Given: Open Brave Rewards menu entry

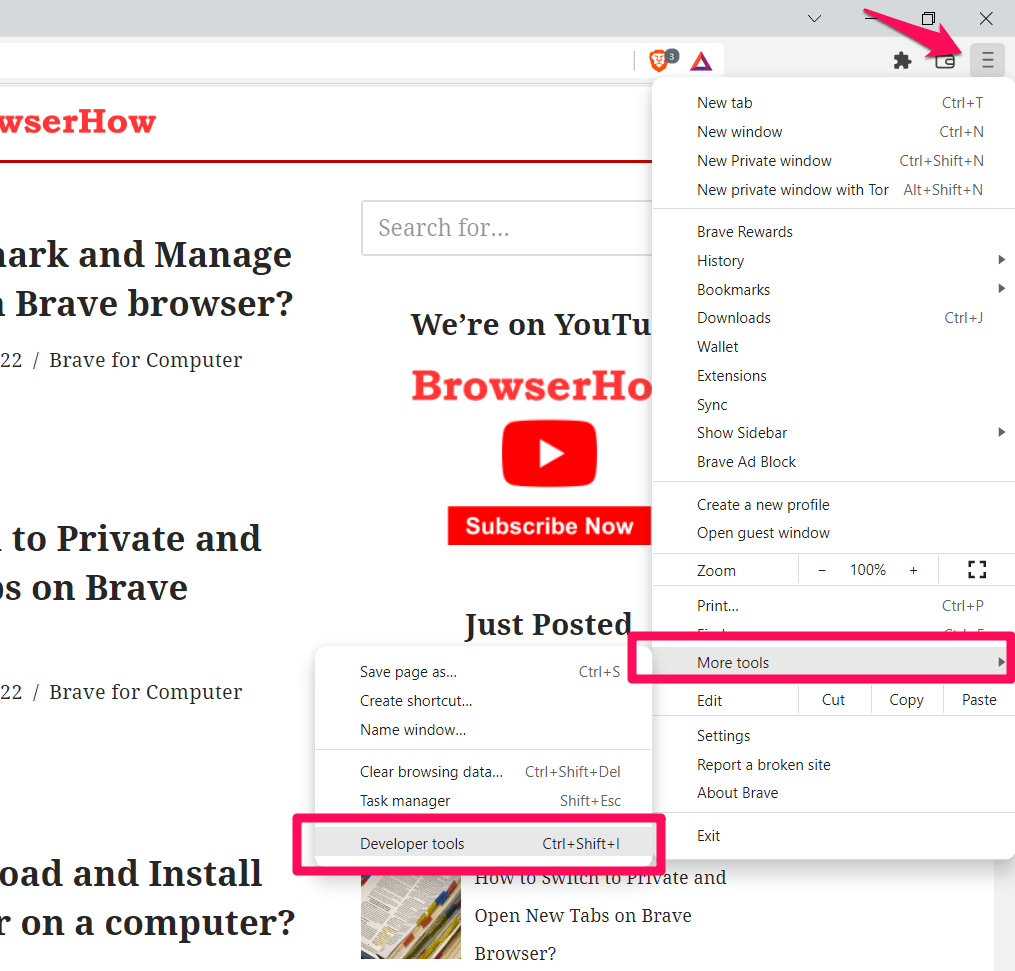Looking at the screenshot, I should tap(834, 232).
